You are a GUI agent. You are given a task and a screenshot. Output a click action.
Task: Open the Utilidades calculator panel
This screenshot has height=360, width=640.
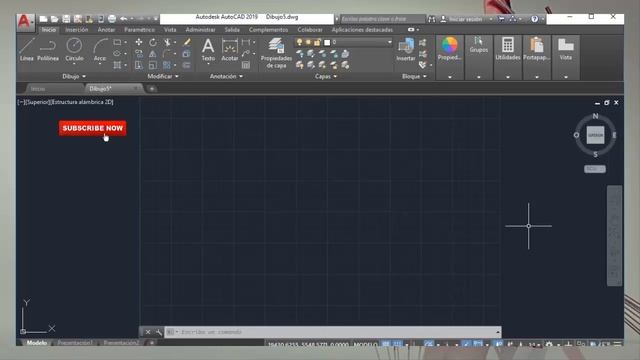point(508,49)
